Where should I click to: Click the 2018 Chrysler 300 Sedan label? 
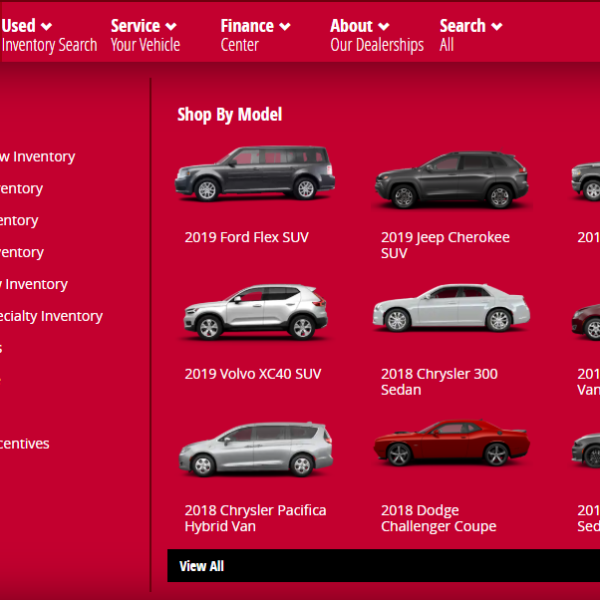click(x=439, y=381)
